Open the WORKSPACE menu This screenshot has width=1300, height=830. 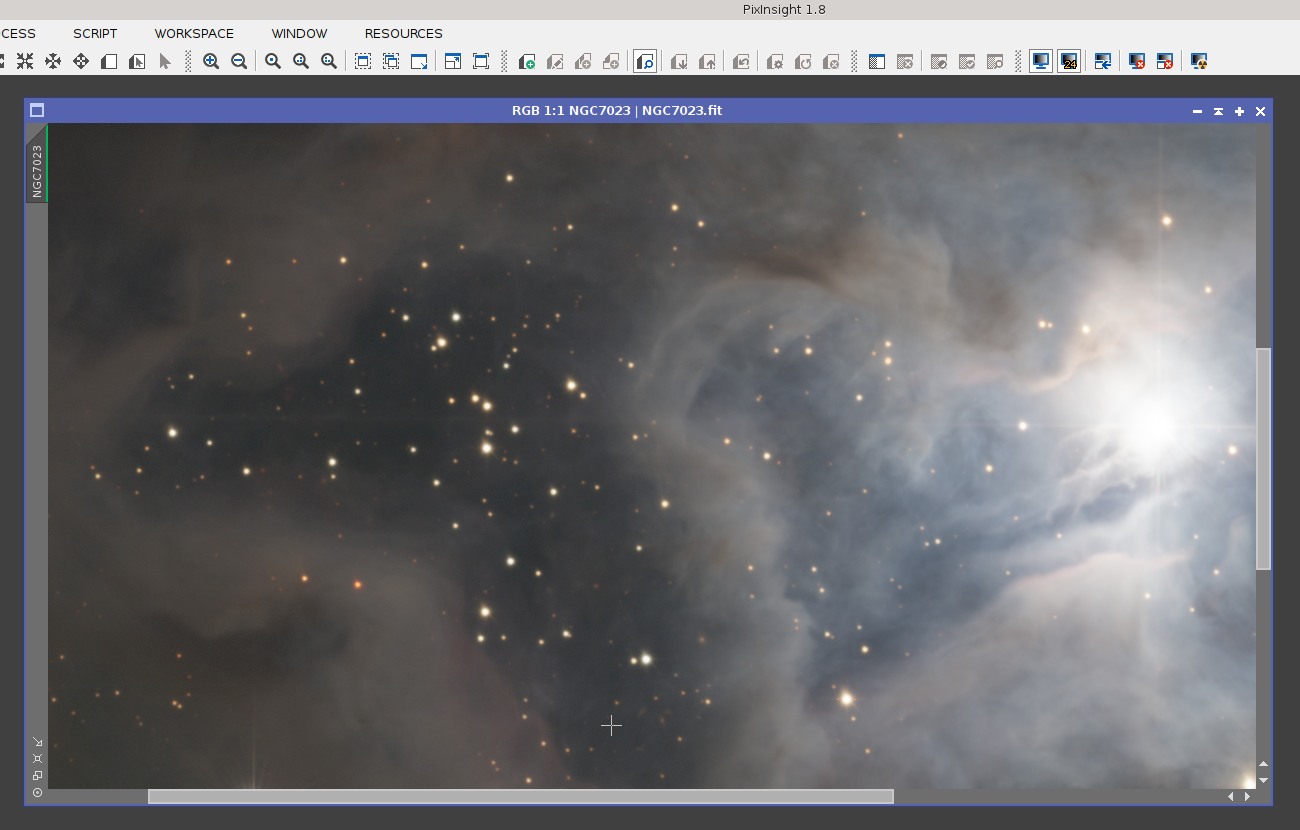coord(194,33)
